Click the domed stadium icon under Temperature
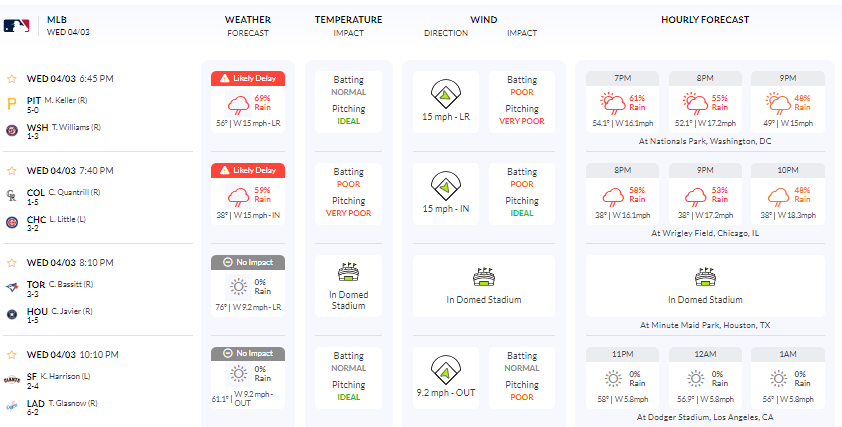The height and width of the screenshot is (427, 842). (x=349, y=272)
